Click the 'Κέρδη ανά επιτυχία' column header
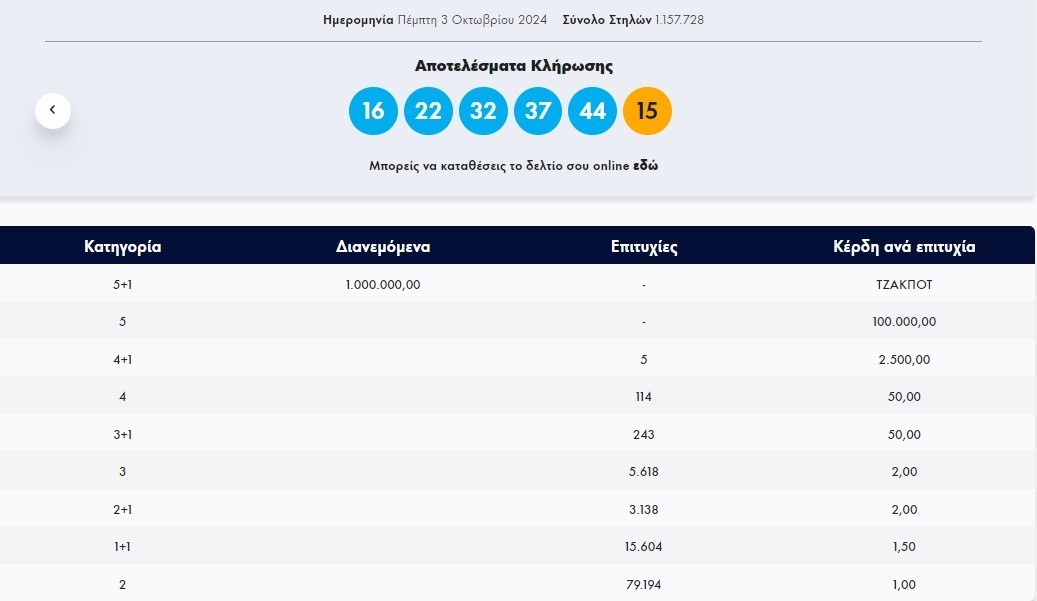Image resolution: width=1037 pixels, height=601 pixels. click(904, 247)
